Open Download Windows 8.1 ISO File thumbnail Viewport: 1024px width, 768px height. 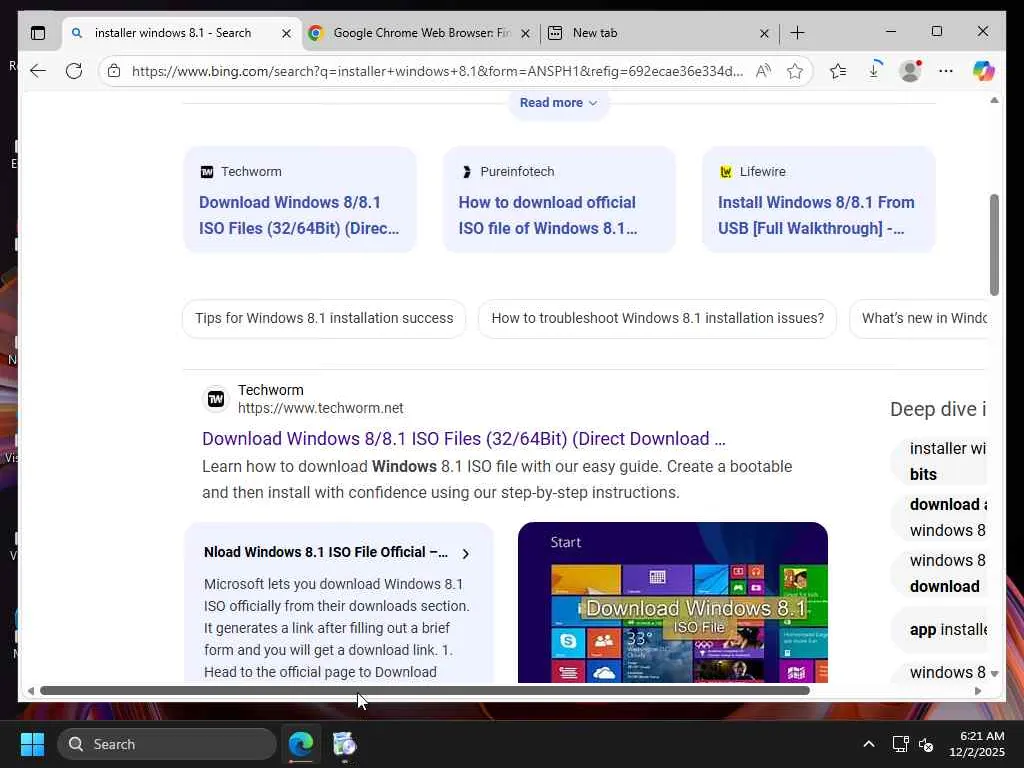[673, 602]
